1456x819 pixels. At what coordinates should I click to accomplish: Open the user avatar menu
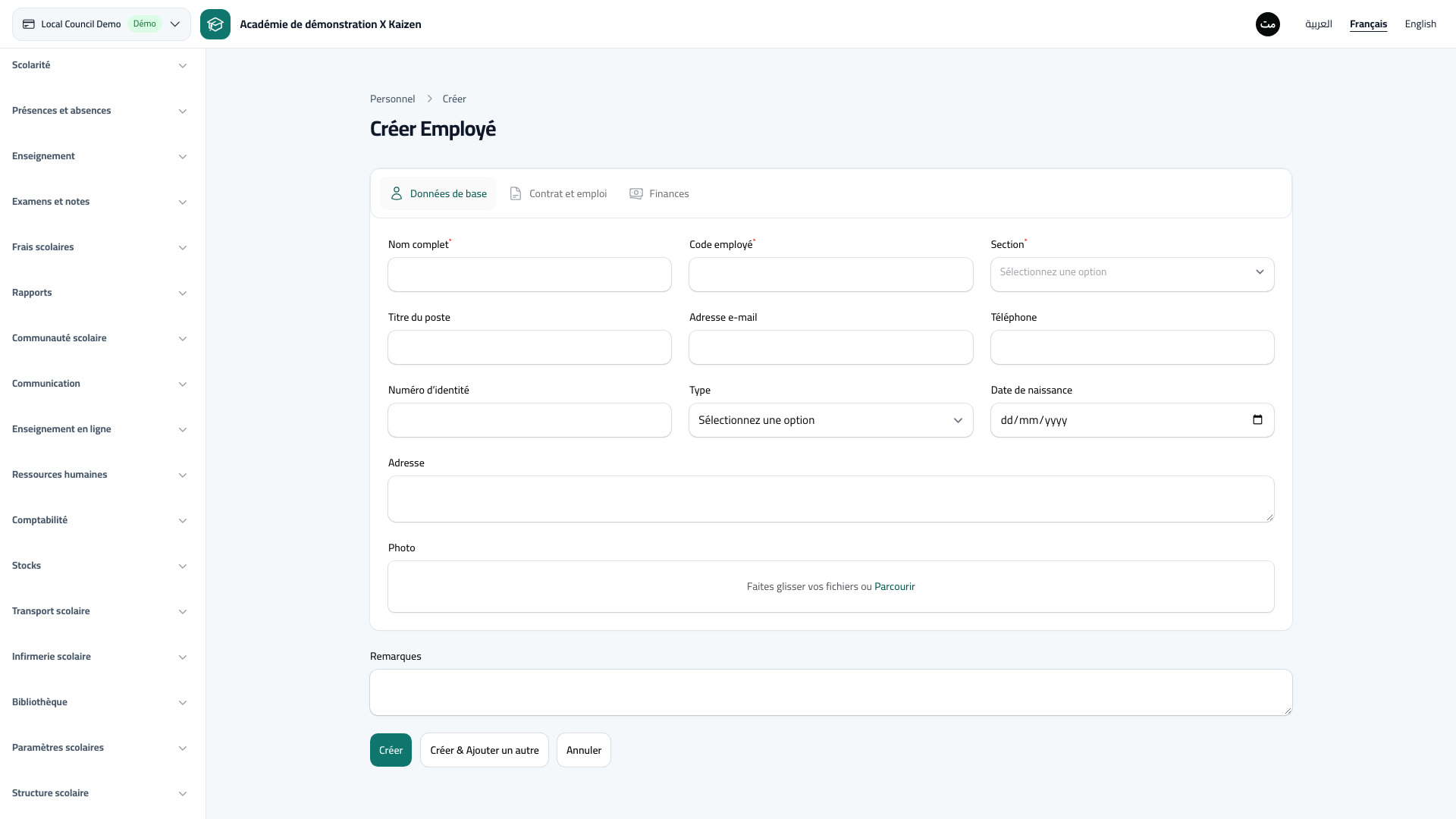[1268, 24]
